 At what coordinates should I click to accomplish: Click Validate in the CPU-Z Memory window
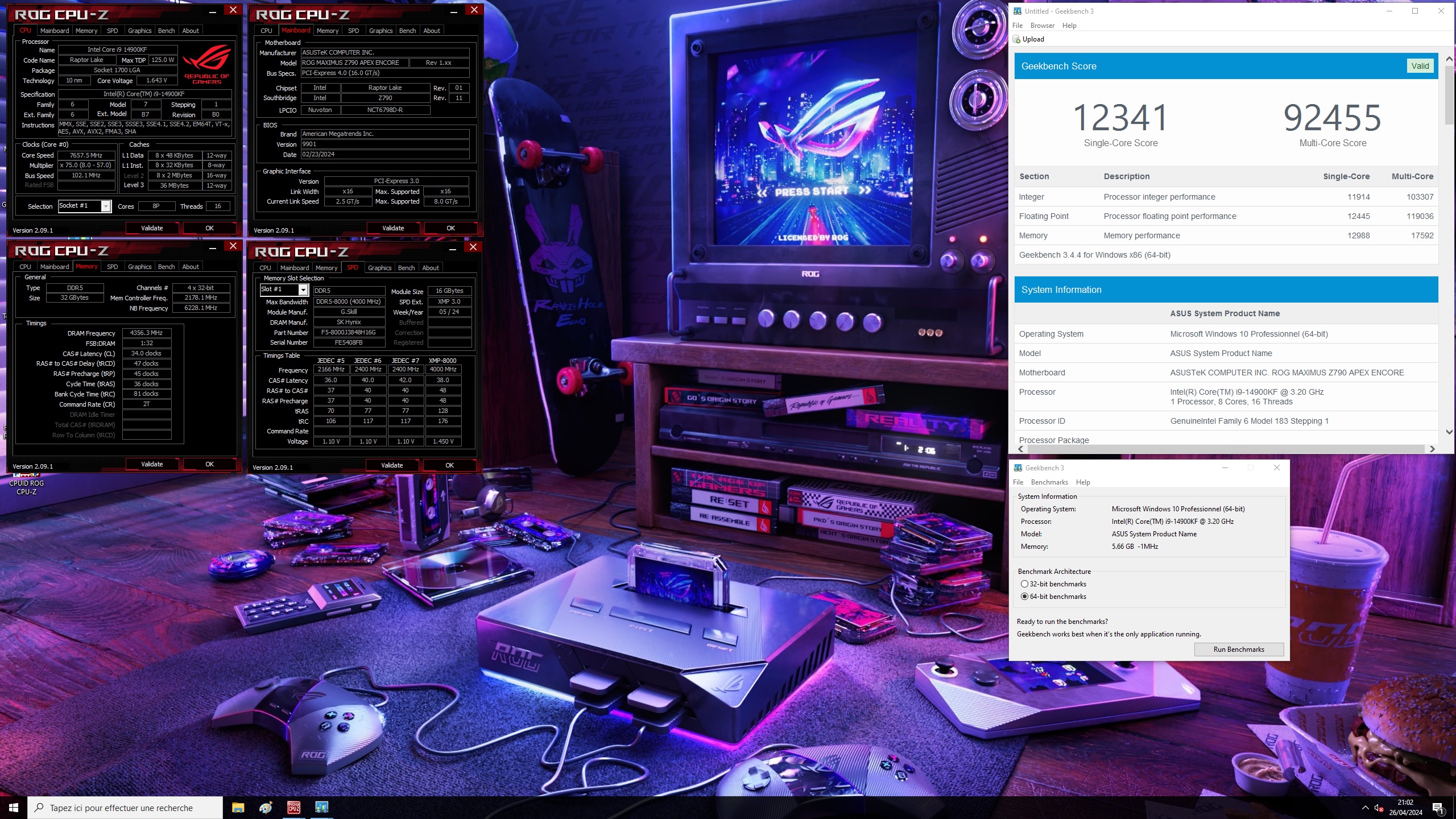pyautogui.click(x=152, y=464)
